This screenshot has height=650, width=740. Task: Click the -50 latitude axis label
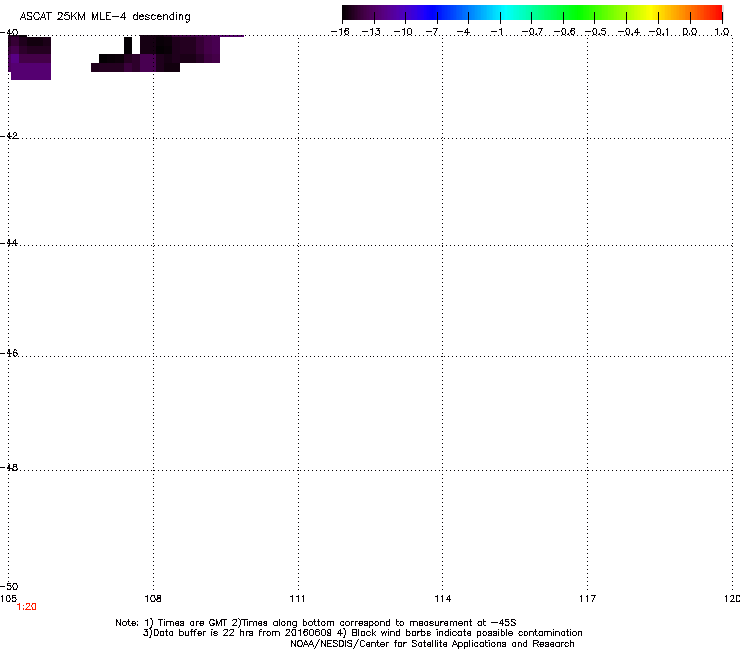9,586
